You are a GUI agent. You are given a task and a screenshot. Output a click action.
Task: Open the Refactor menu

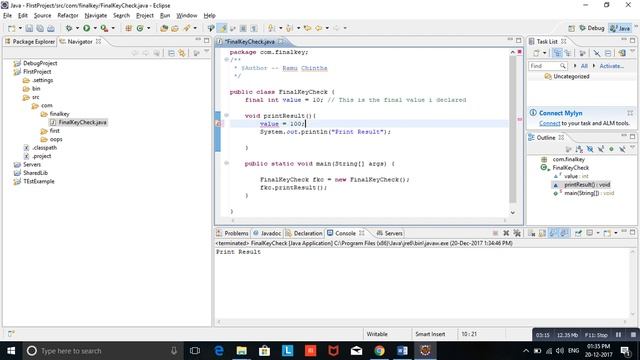[68, 16]
